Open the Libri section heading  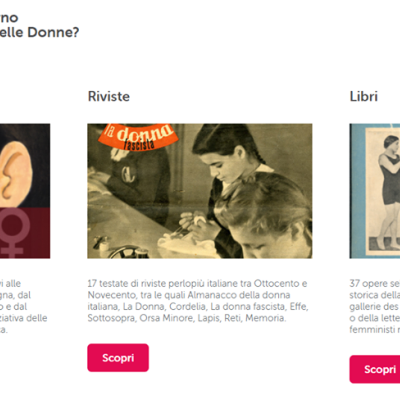[x=364, y=96]
